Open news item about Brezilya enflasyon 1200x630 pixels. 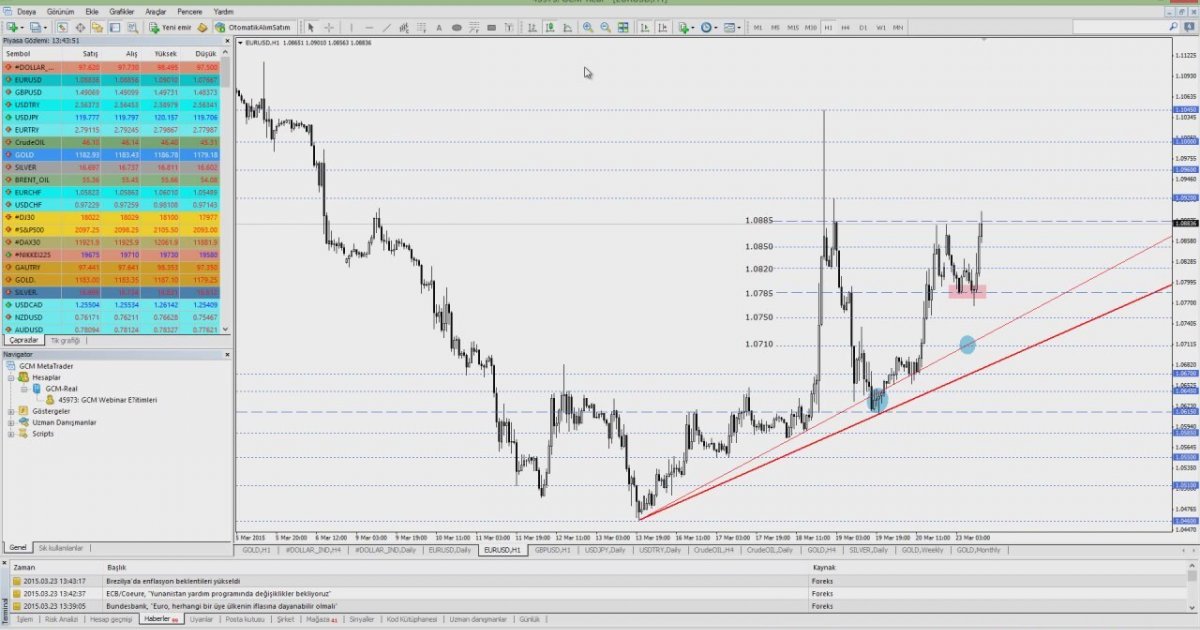[x=173, y=580]
